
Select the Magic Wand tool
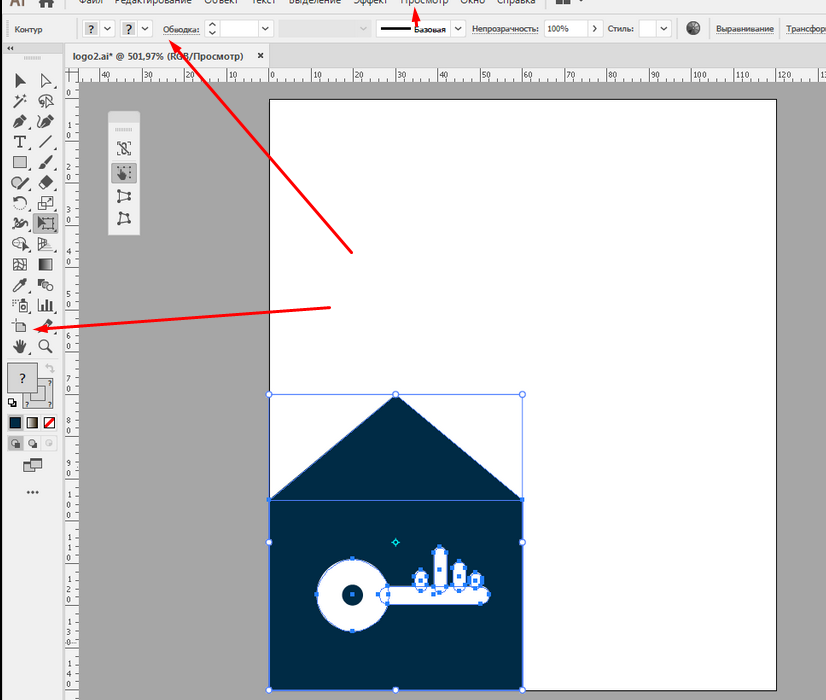pyautogui.click(x=20, y=101)
